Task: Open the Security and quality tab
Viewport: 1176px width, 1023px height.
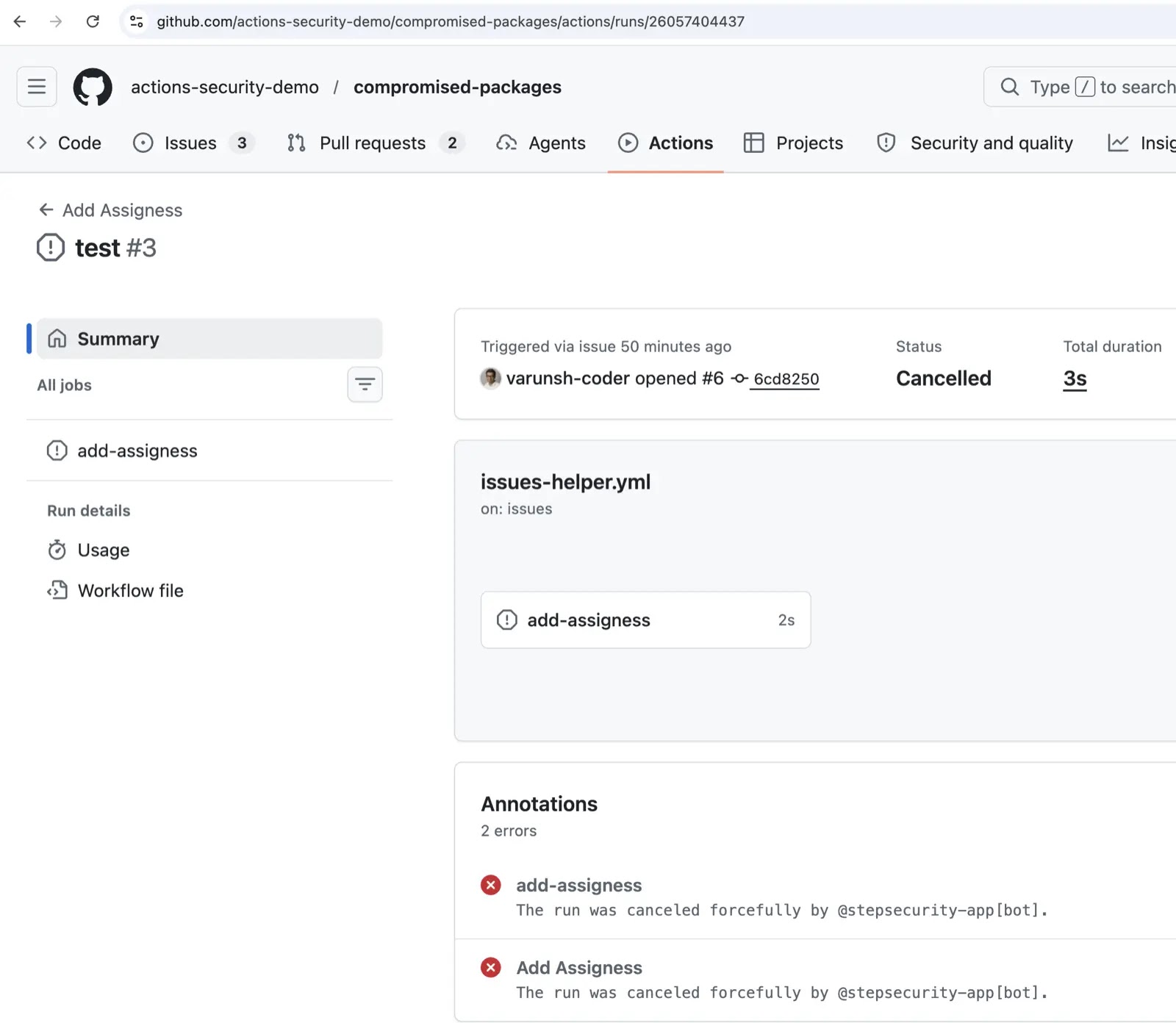Action: [x=975, y=143]
